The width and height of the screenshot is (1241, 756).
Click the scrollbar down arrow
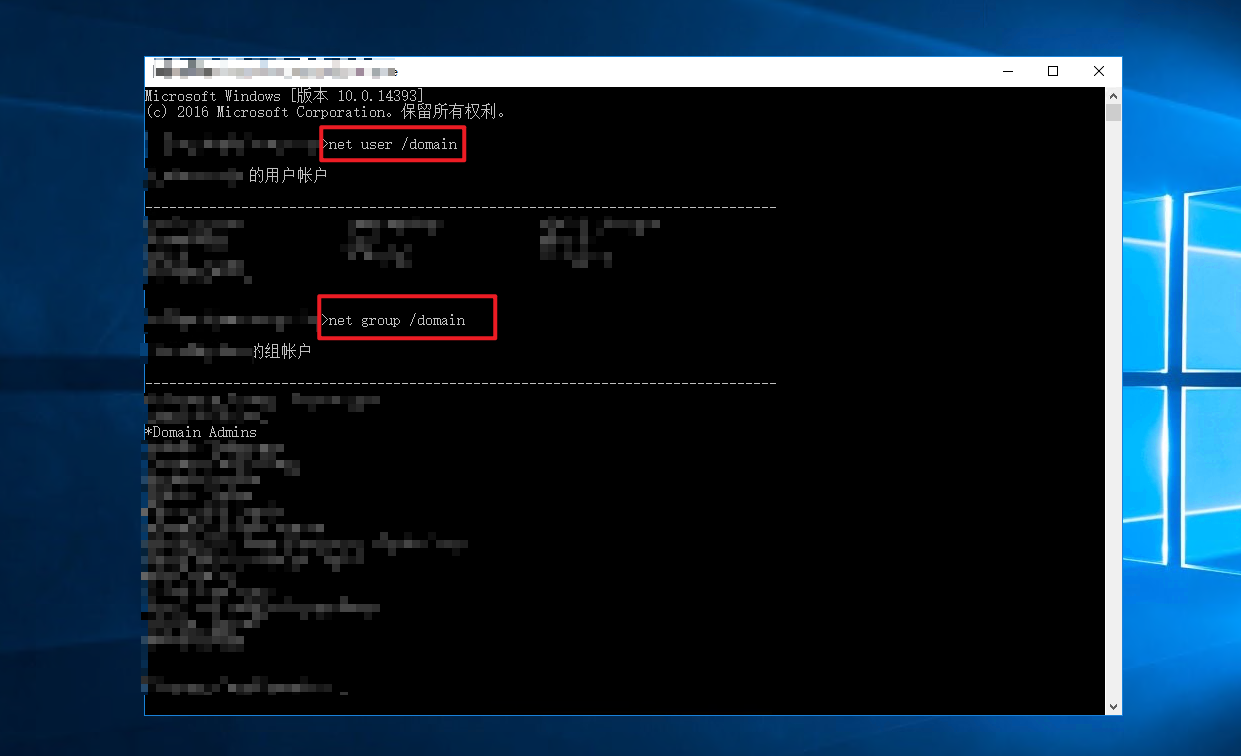coord(1113,706)
